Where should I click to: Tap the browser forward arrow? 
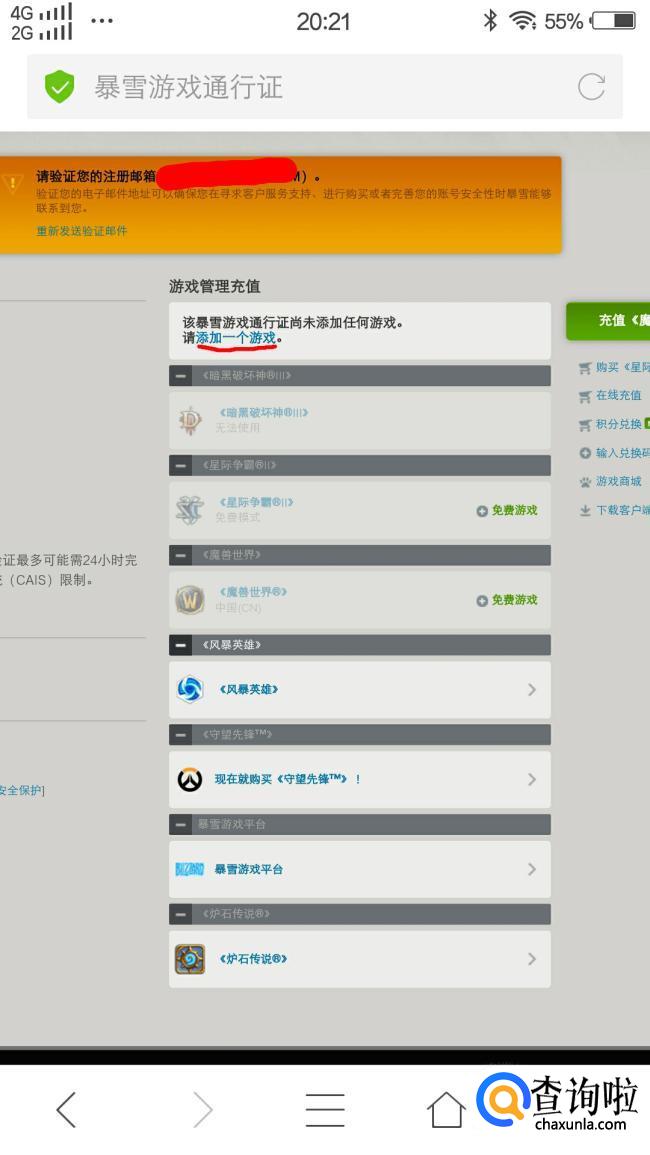[x=202, y=1109]
